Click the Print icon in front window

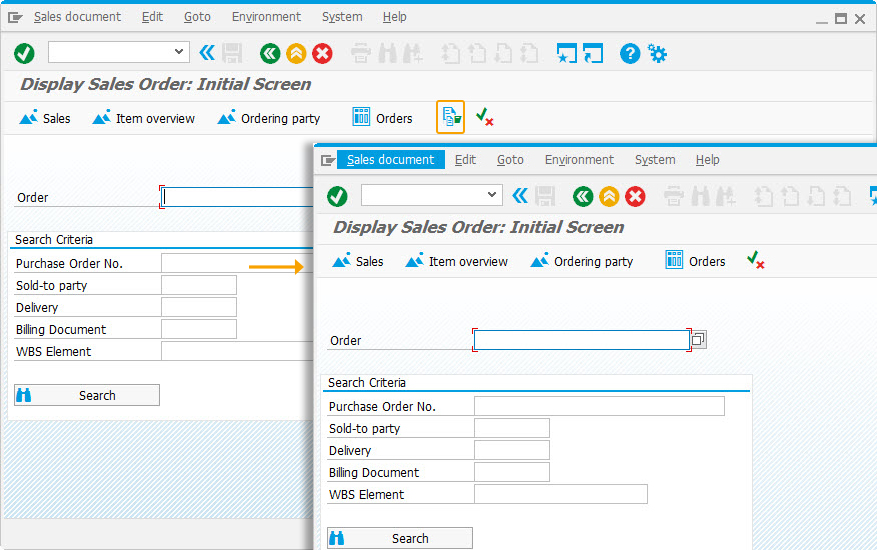point(673,196)
